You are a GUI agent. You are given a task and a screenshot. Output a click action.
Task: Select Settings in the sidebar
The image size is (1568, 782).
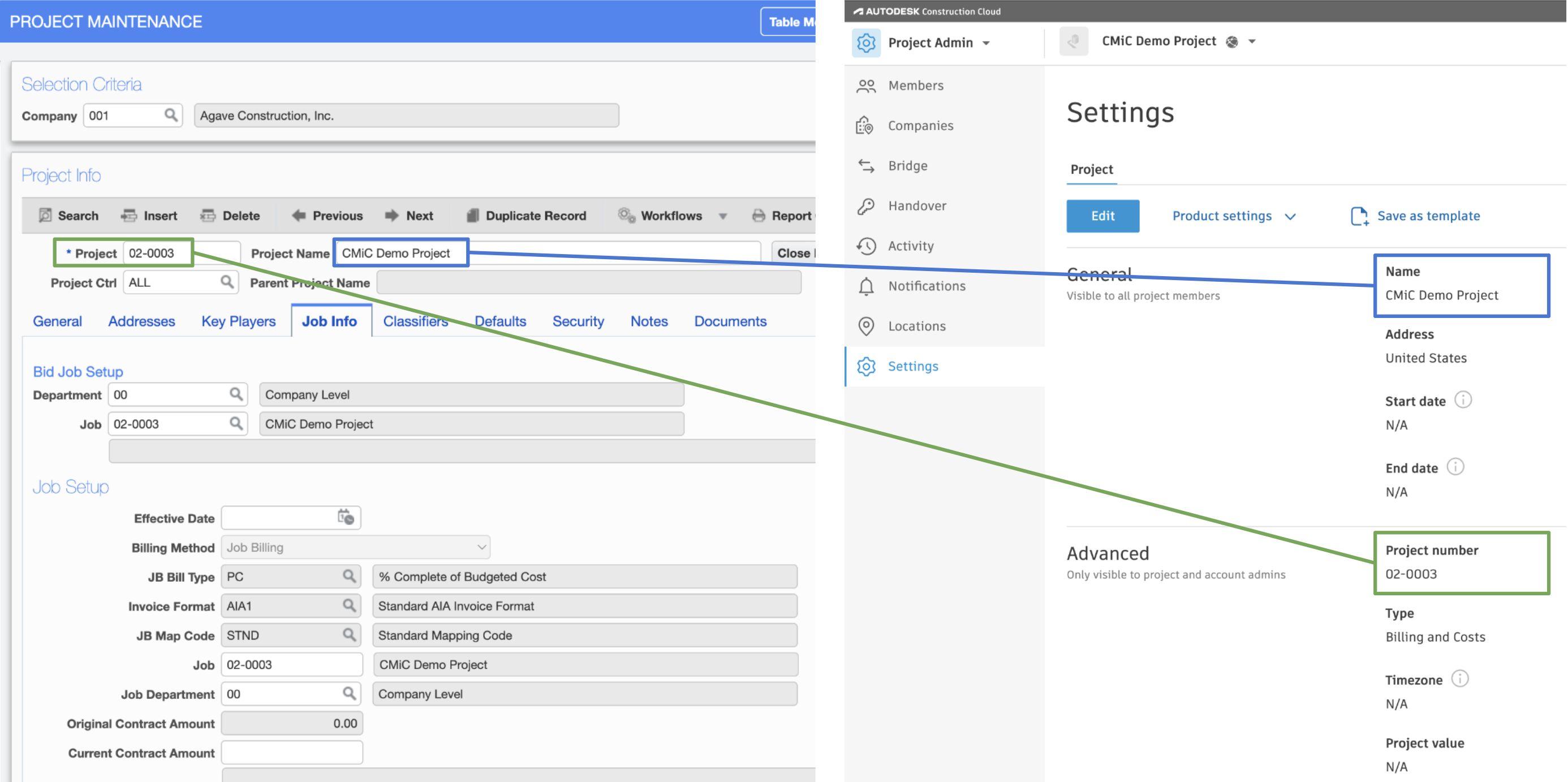(x=945, y=366)
